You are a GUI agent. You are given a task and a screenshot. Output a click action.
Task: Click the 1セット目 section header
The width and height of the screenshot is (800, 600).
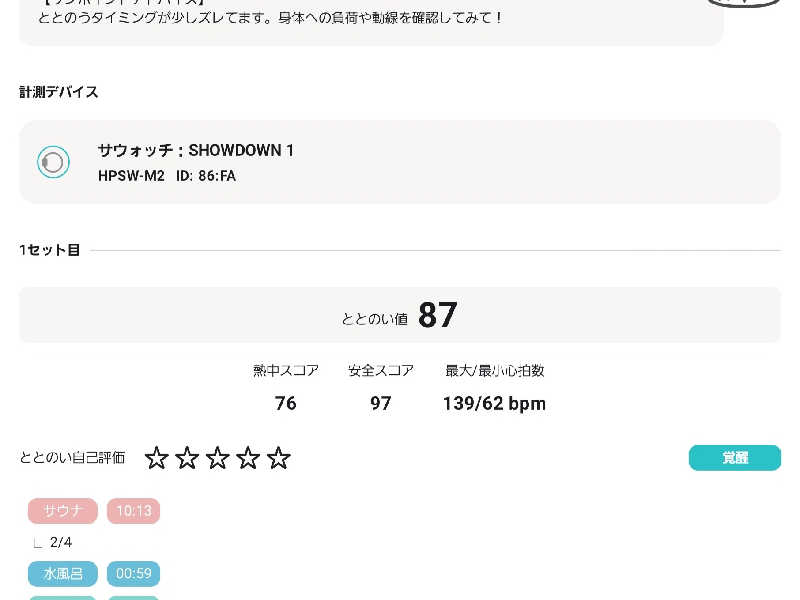[x=49, y=250]
